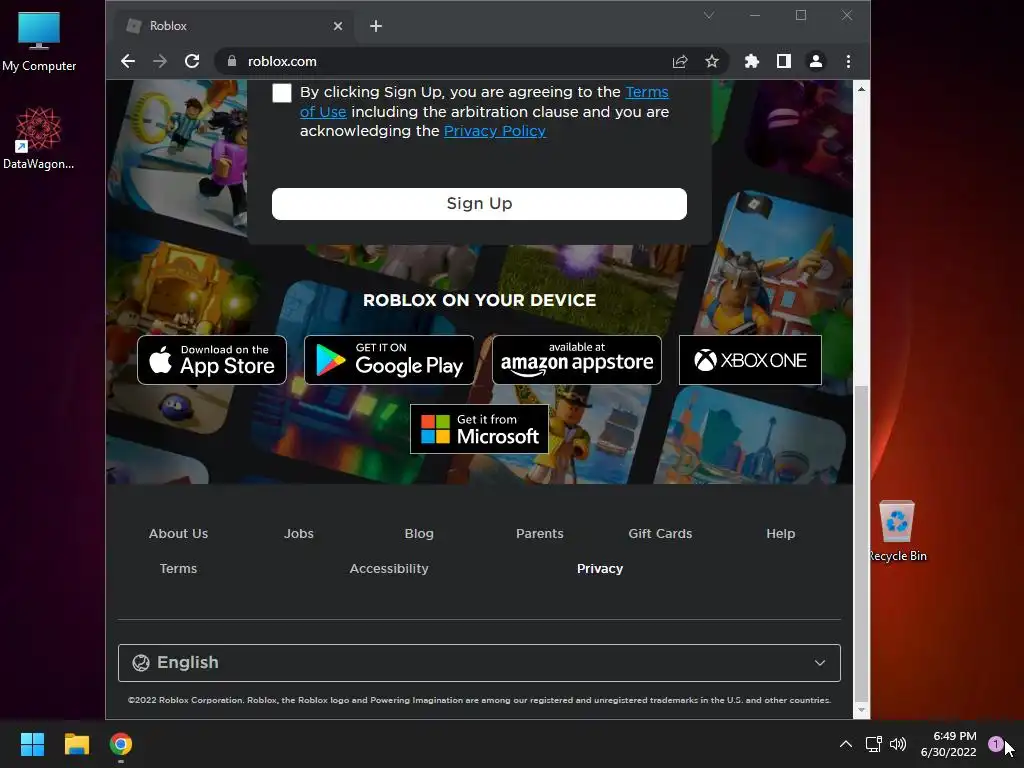Click the network icon in system tray
Viewport: 1024px width, 768px height.
[873, 744]
